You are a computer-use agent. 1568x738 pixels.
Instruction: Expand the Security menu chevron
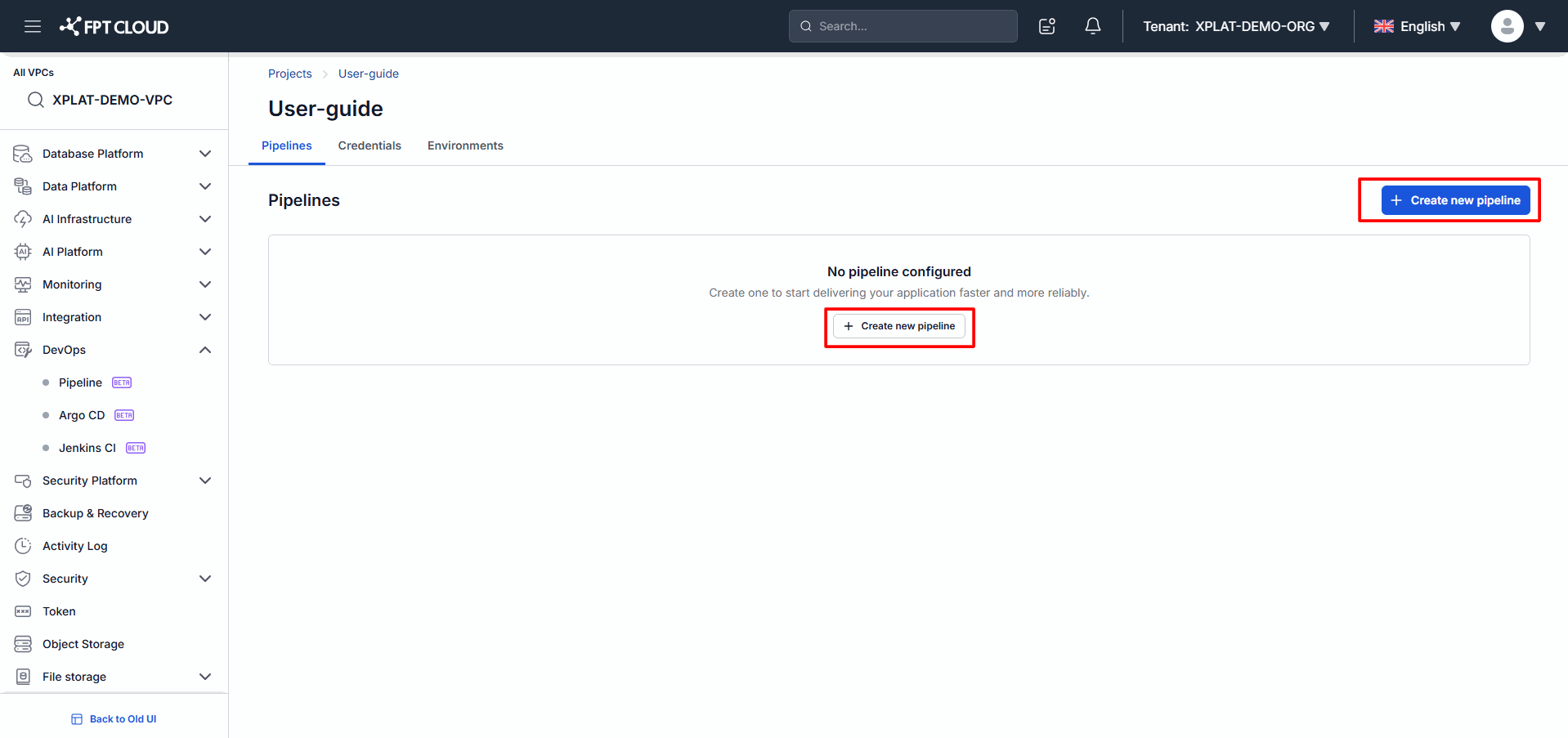point(205,579)
